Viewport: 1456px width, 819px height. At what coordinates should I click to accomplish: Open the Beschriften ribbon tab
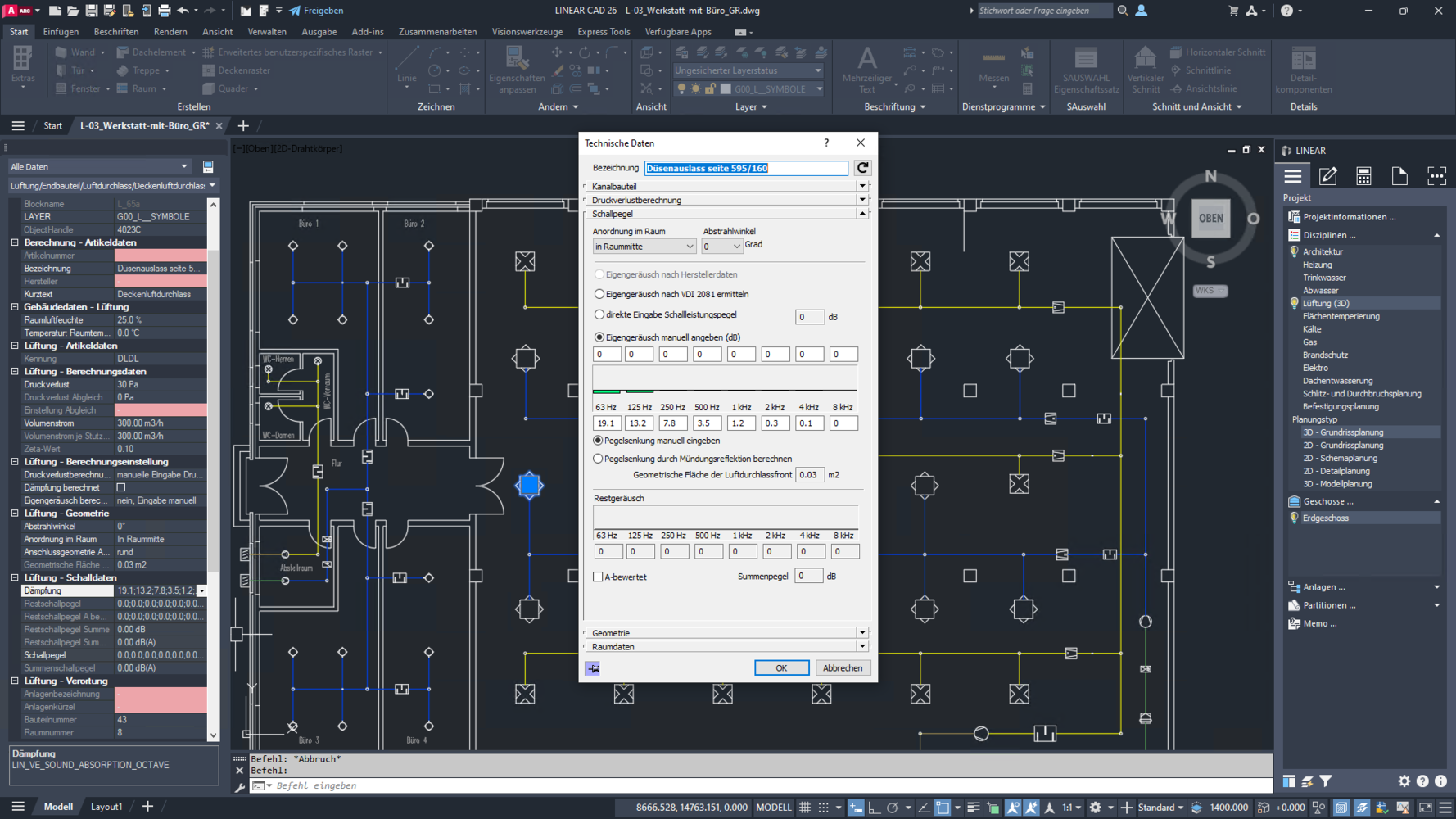(x=115, y=32)
